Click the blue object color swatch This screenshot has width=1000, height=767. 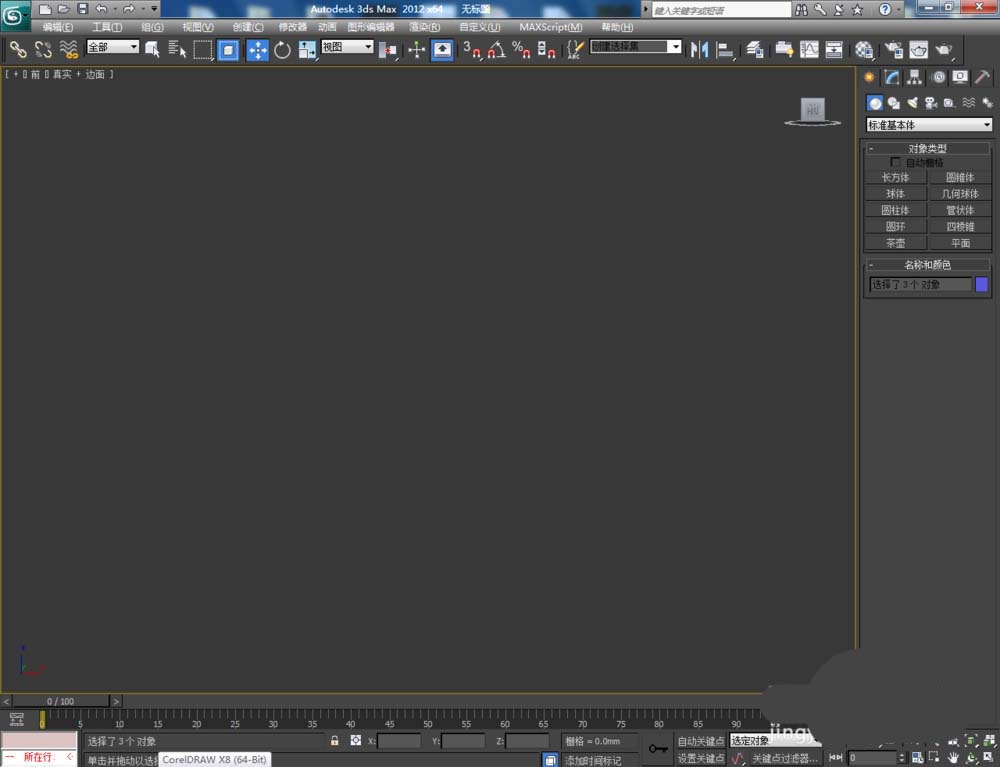[x=981, y=284]
